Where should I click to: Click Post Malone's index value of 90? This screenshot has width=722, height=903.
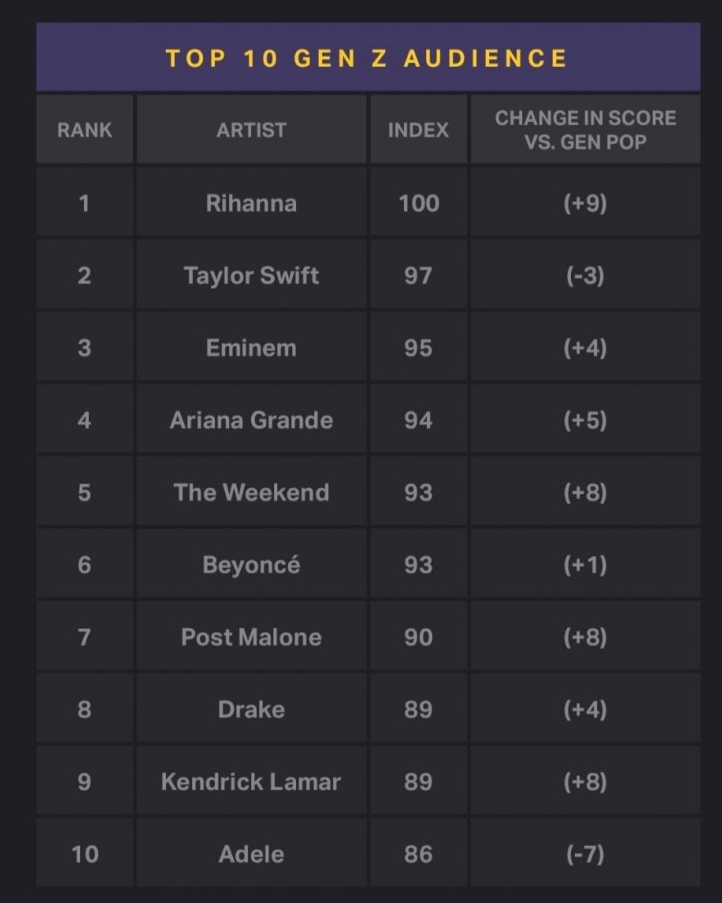pyautogui.click(x=418, y=637)
